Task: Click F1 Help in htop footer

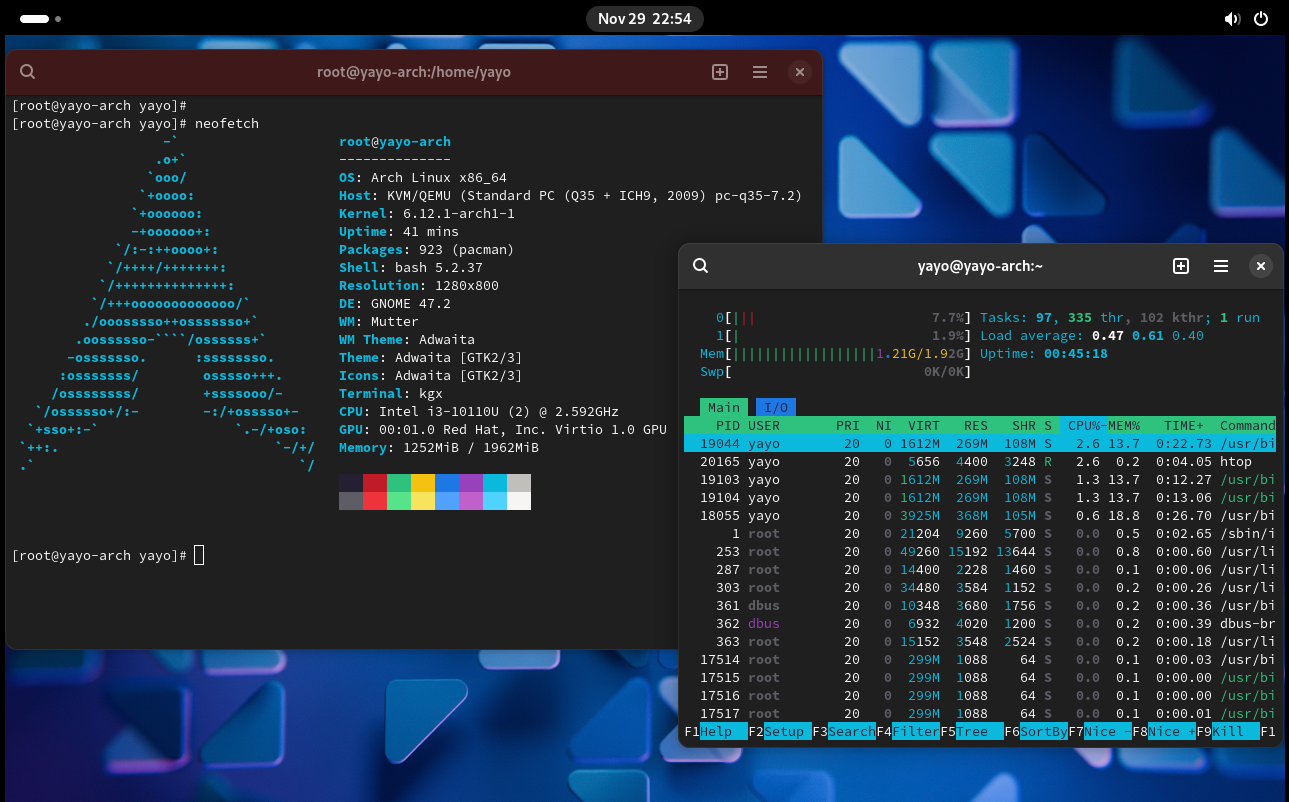Action: pyautogui.click(x=716, y=732)
